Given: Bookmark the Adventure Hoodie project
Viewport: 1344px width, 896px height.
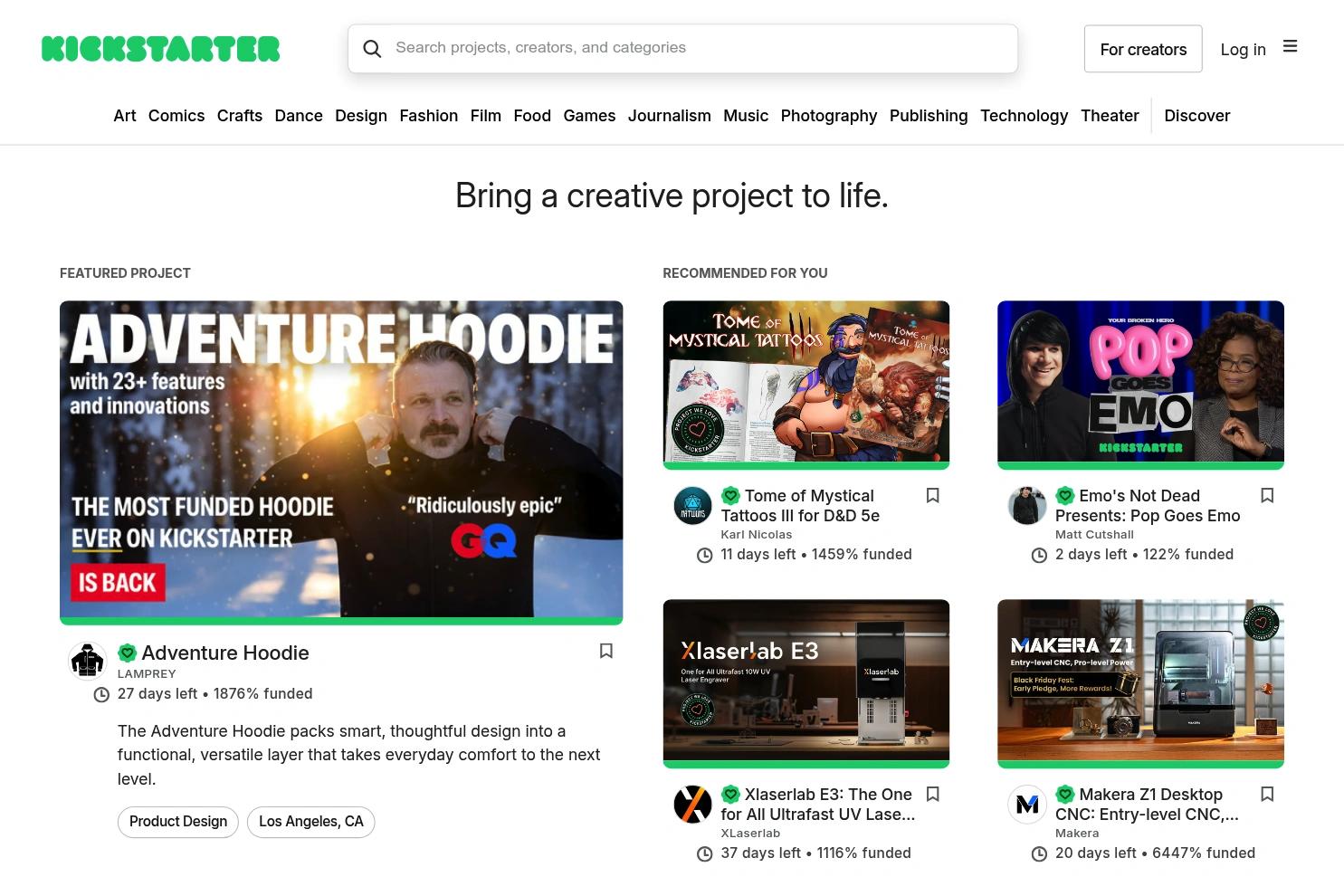Looking at the screenshot, I should [x=606, y=651].
